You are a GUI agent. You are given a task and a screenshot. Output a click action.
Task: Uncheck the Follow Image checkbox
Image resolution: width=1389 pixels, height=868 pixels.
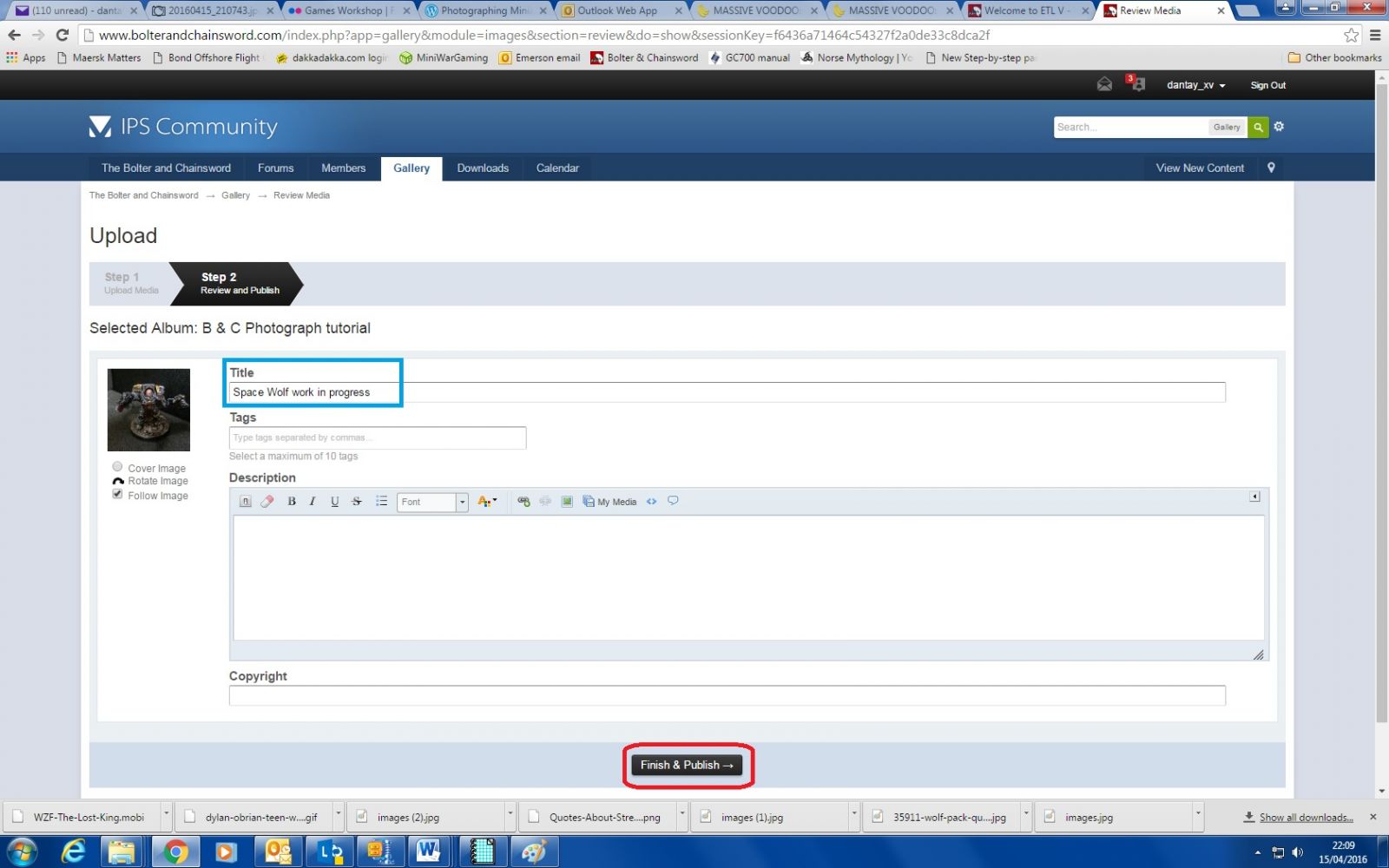(x=117, y=495)
